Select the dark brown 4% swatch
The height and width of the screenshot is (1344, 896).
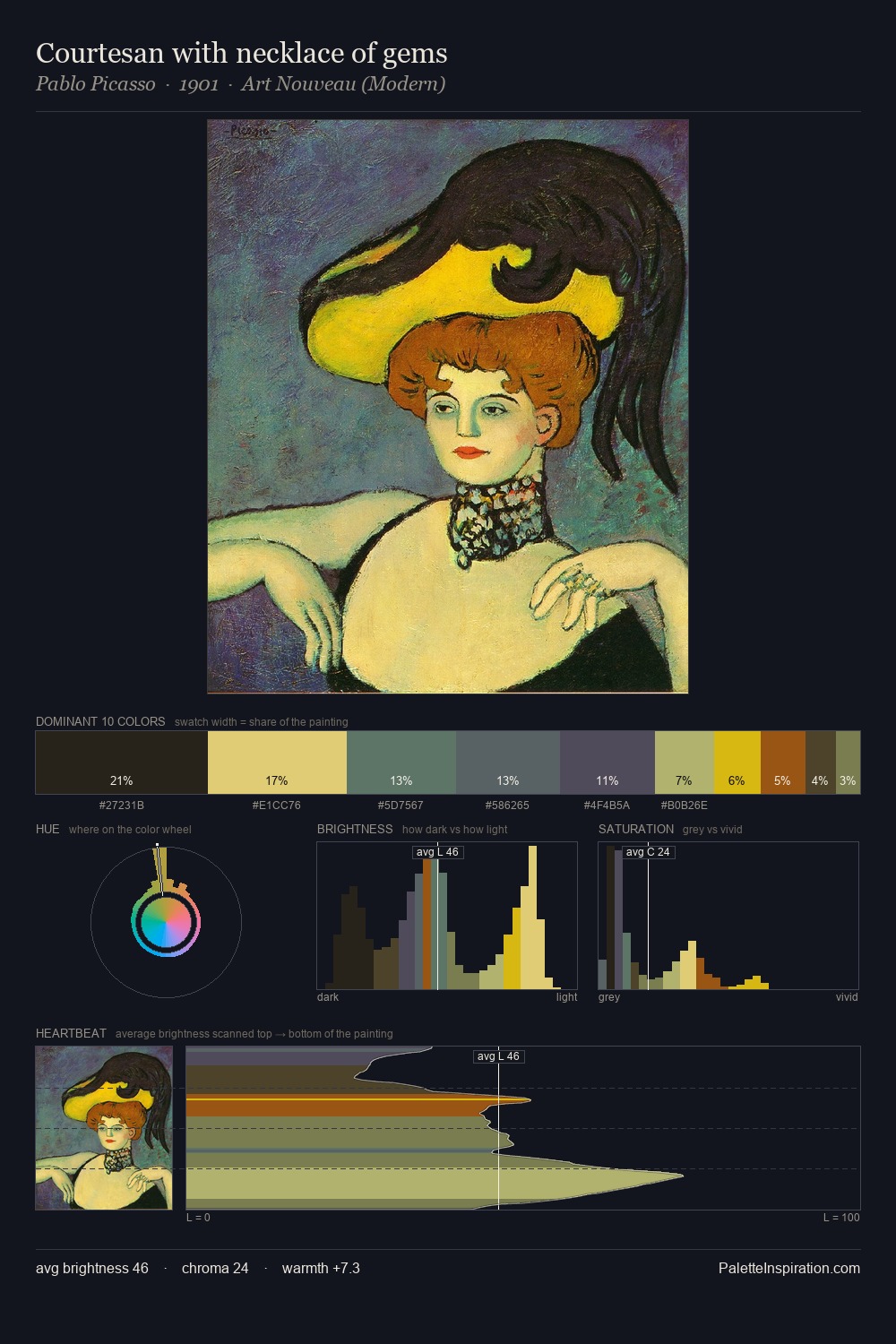(x=821, y=762)
